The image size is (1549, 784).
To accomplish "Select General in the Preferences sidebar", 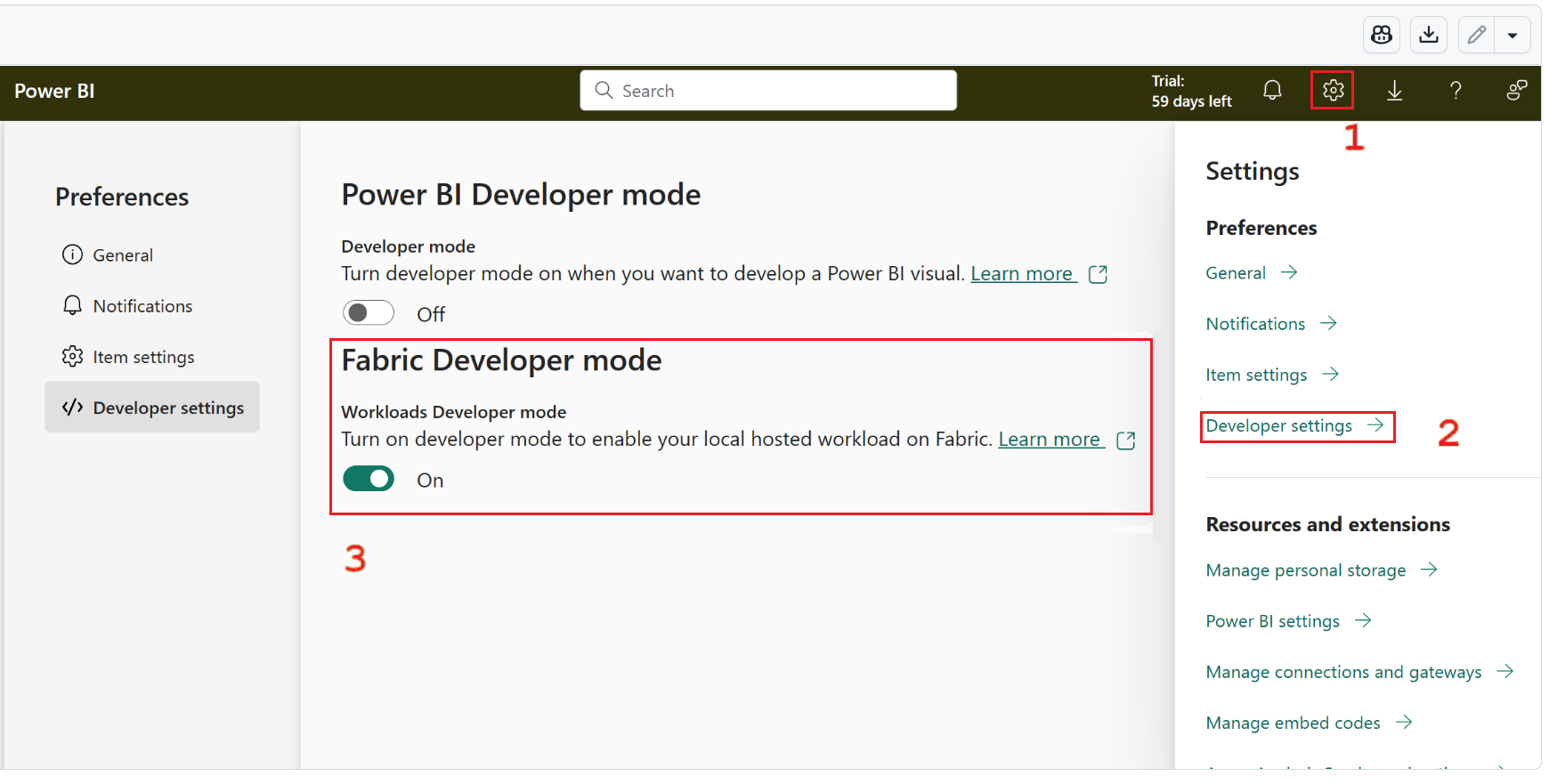I will click(x=123, y=255).
